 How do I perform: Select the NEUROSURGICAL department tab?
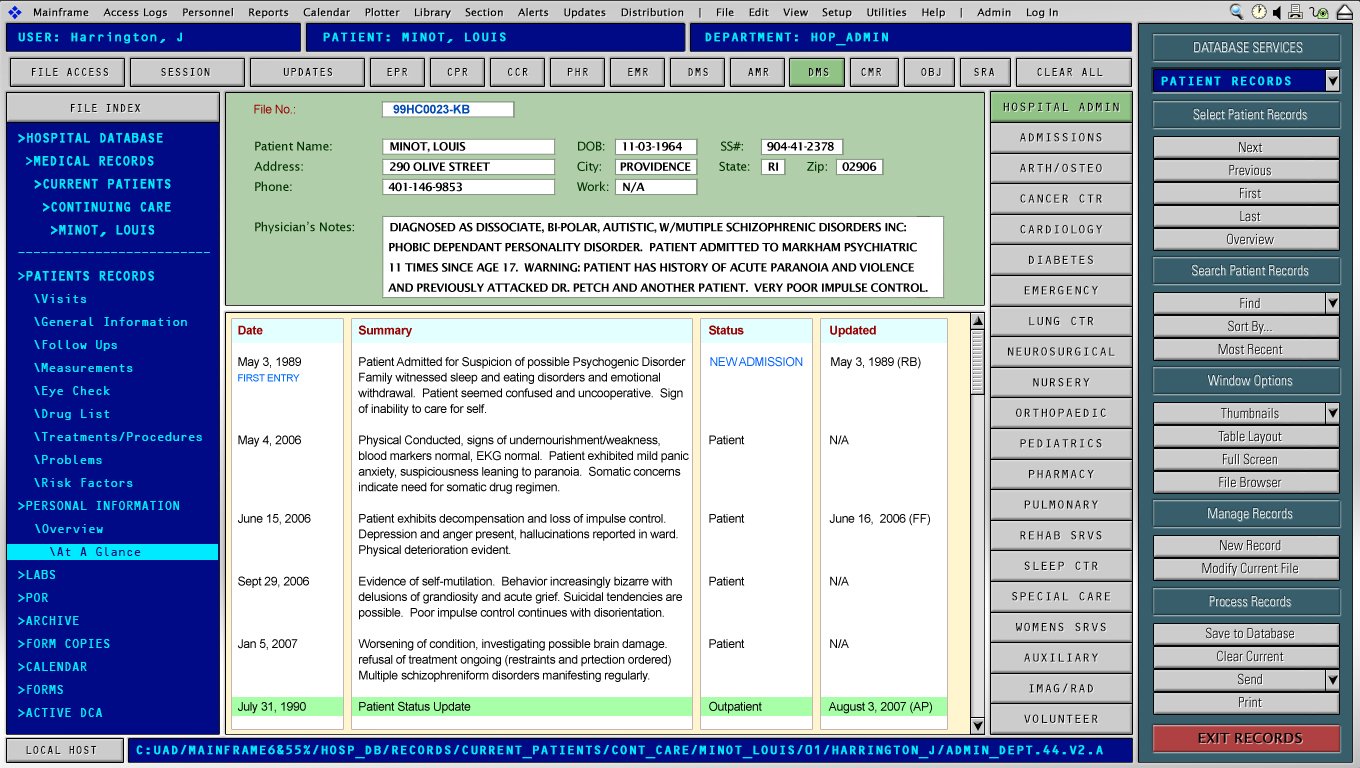pos(1061,352)
